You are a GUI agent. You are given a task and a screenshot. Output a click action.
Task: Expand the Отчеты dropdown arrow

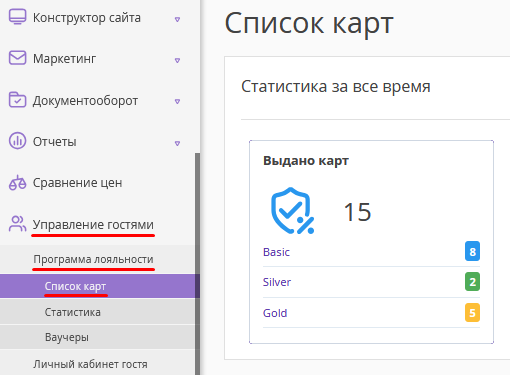click(x=177, y=143)
